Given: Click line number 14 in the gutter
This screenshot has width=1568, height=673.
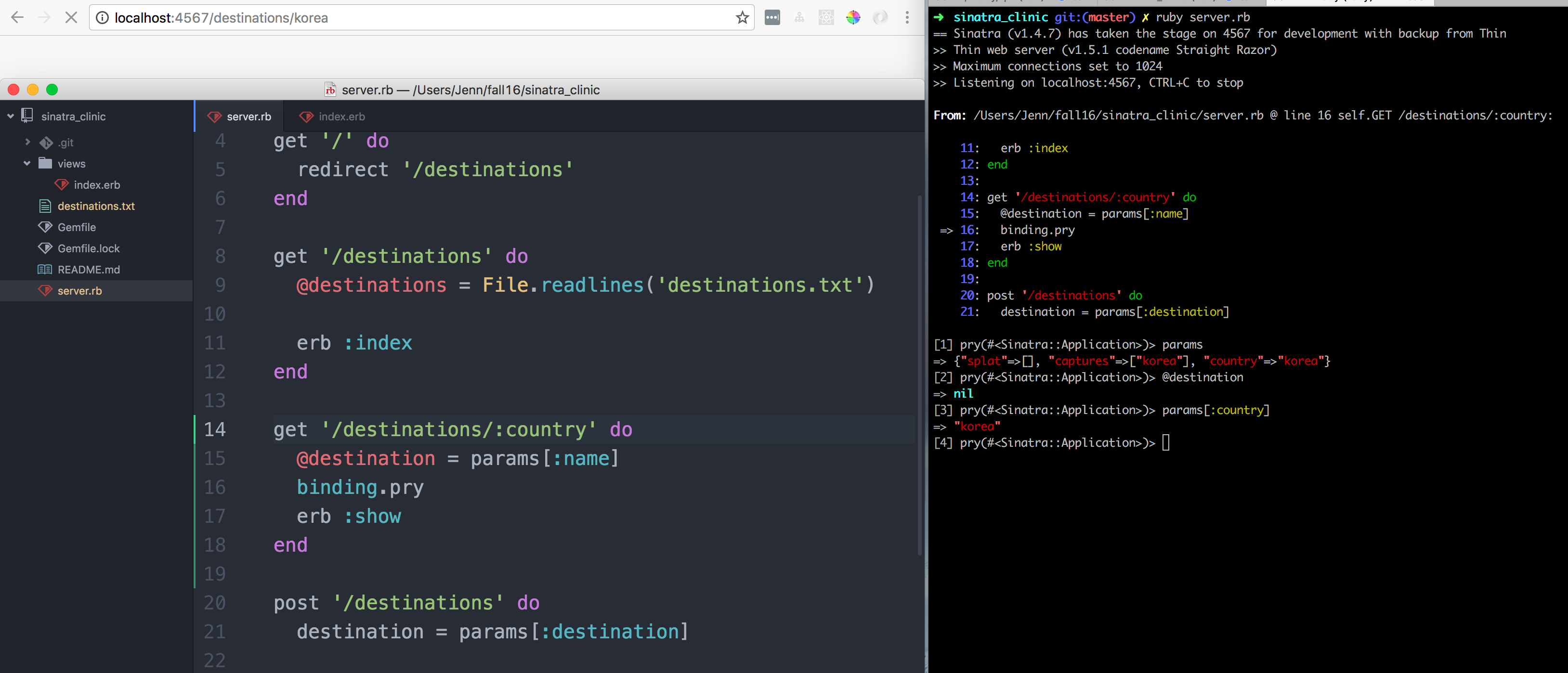Looking at the screenshot, I should click(x=215, y=429).
